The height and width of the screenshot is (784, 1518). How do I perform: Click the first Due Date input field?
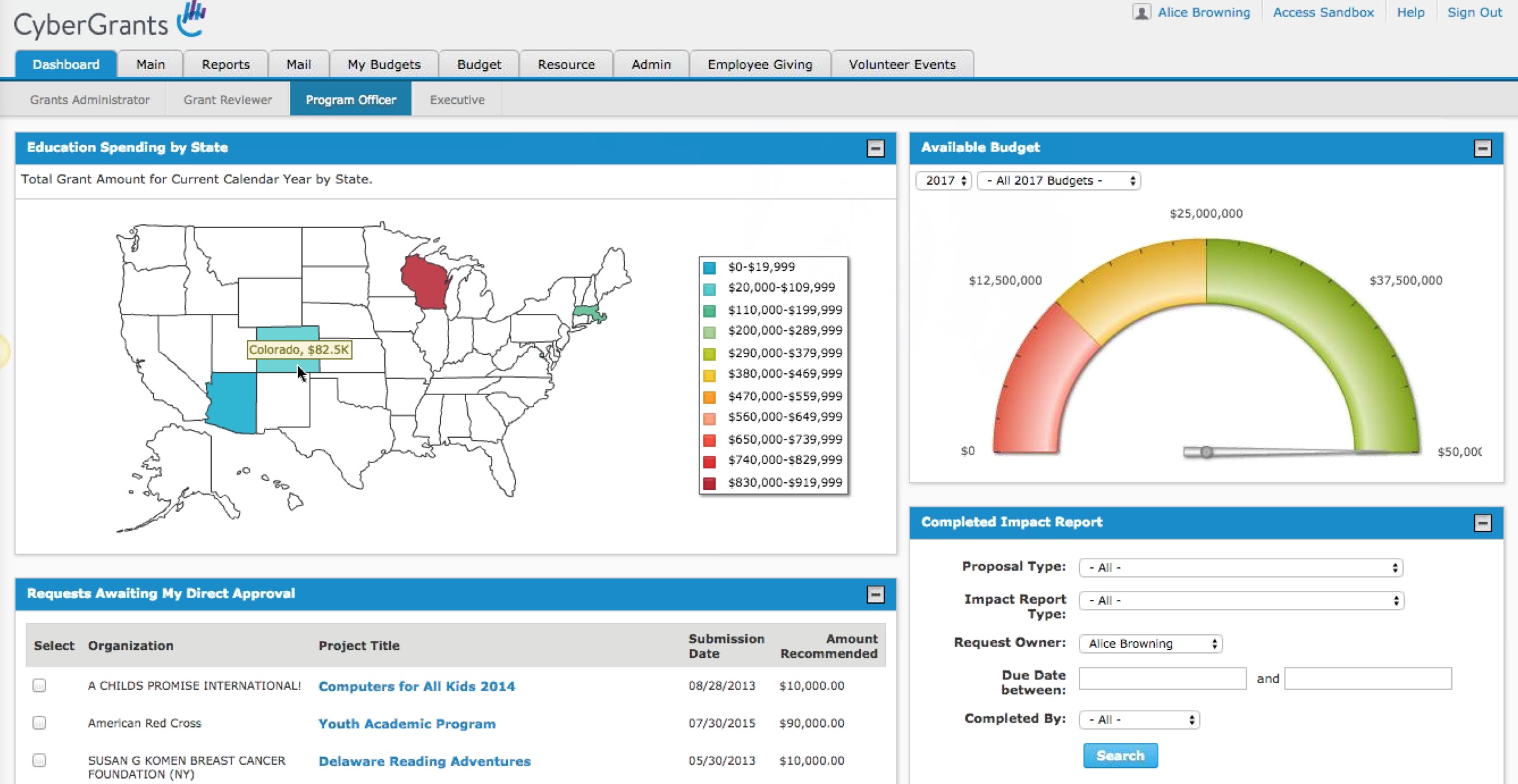(1162, 679)
